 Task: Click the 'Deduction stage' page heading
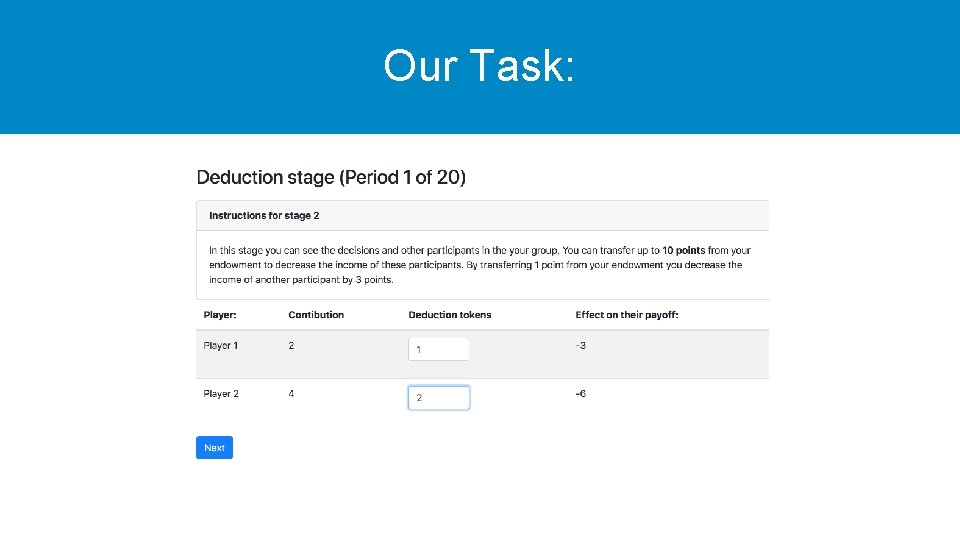click(331, 178)
